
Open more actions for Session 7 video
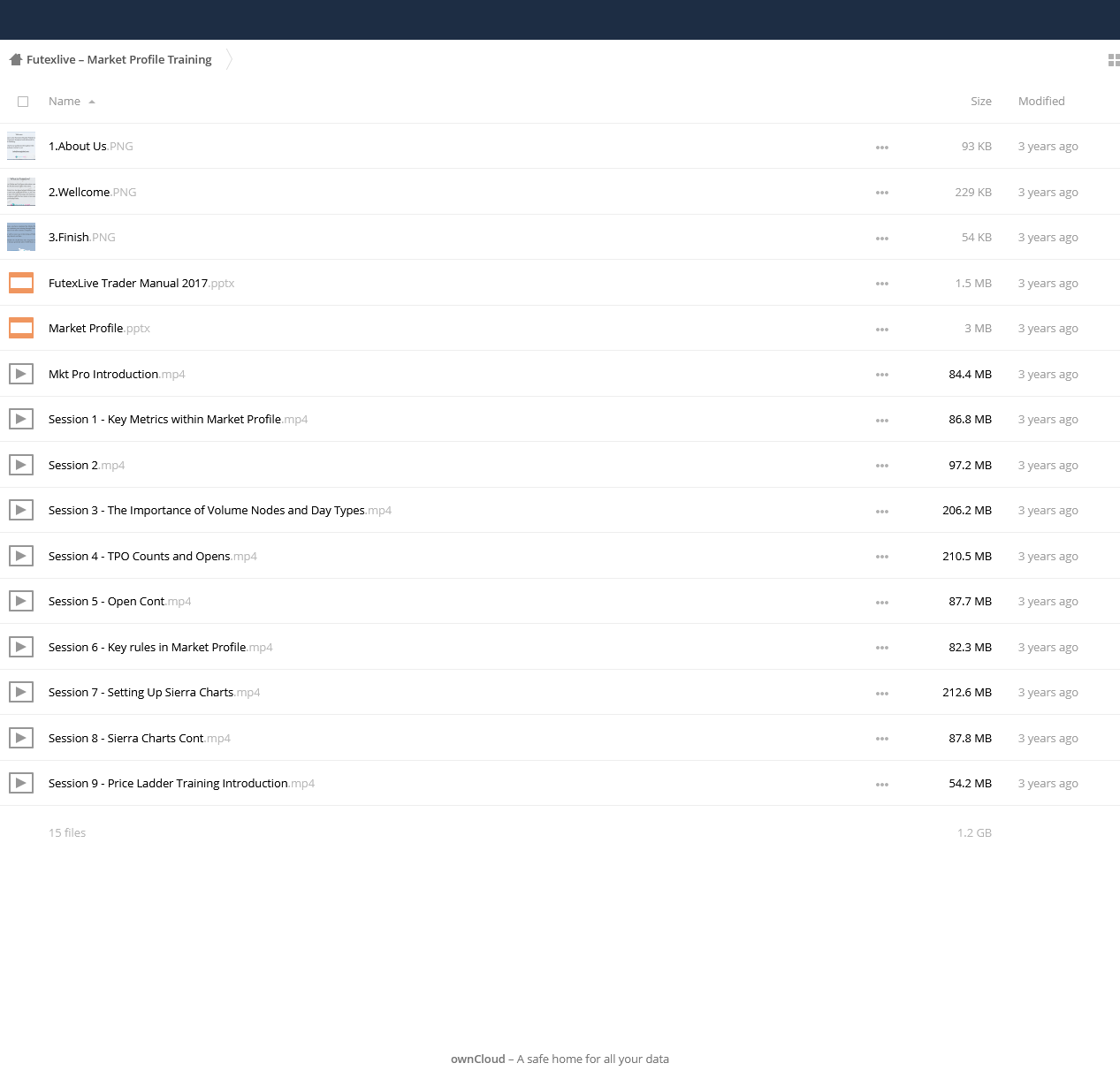882,694
